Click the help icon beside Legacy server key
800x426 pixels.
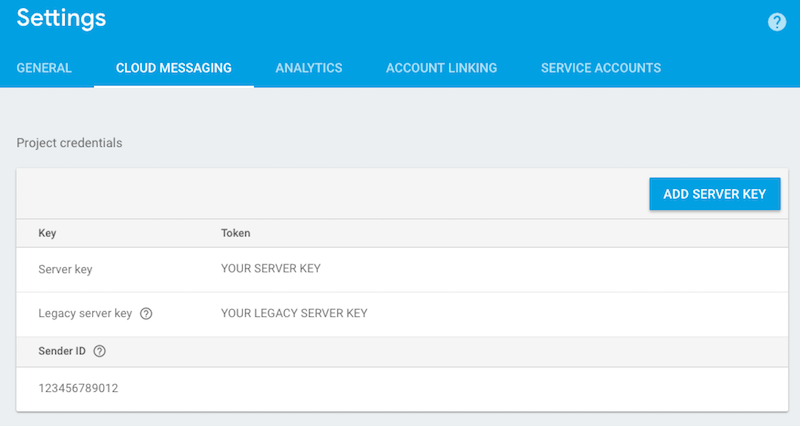coord(146,313)
